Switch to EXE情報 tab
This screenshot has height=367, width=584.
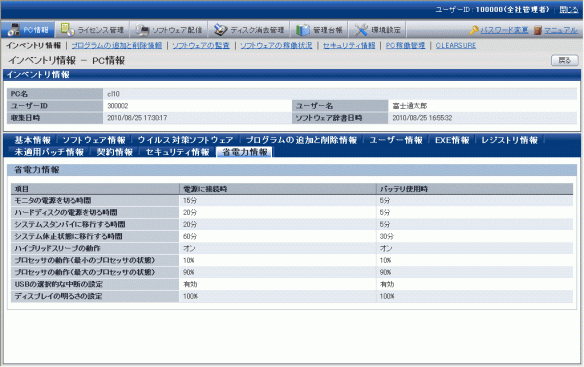pyautogui.click(x=452, y=140)
